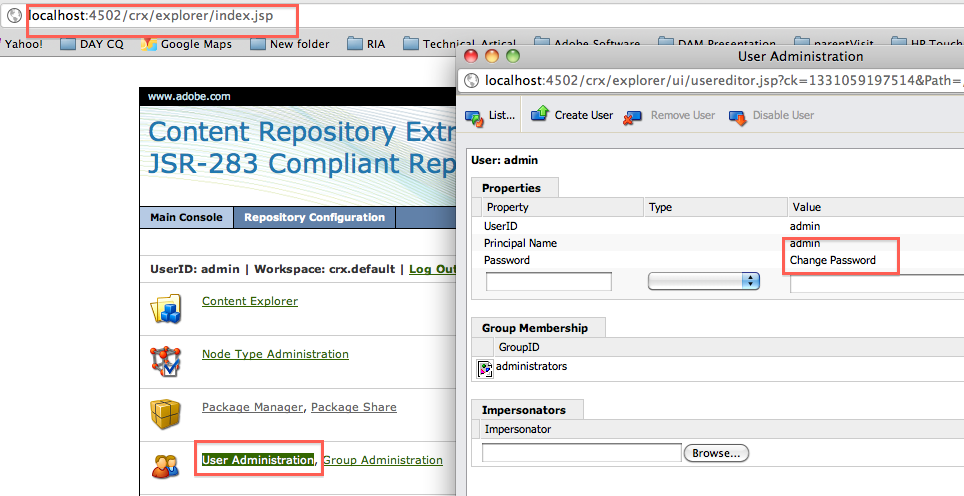This screenshot has width=964, height=496.
Task: Click the Create User label
Action: click(x=583, y=115)
